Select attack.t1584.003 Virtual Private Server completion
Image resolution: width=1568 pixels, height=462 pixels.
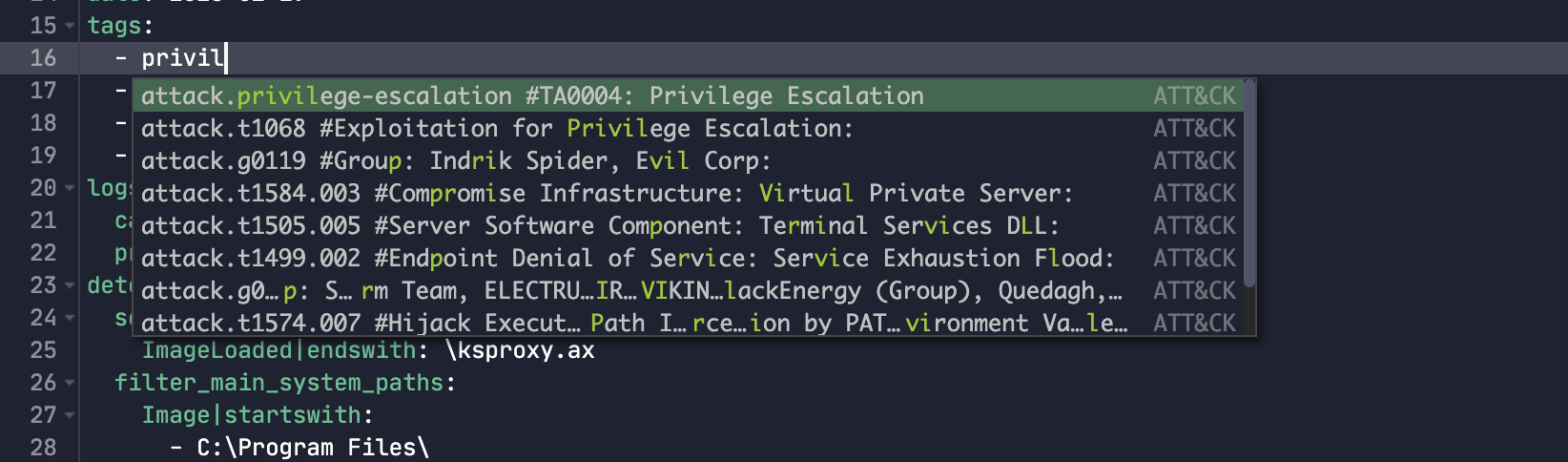[x=607, y=193]
